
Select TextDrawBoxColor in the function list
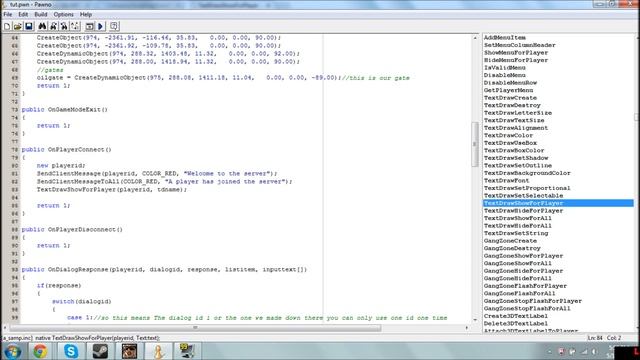514,150
